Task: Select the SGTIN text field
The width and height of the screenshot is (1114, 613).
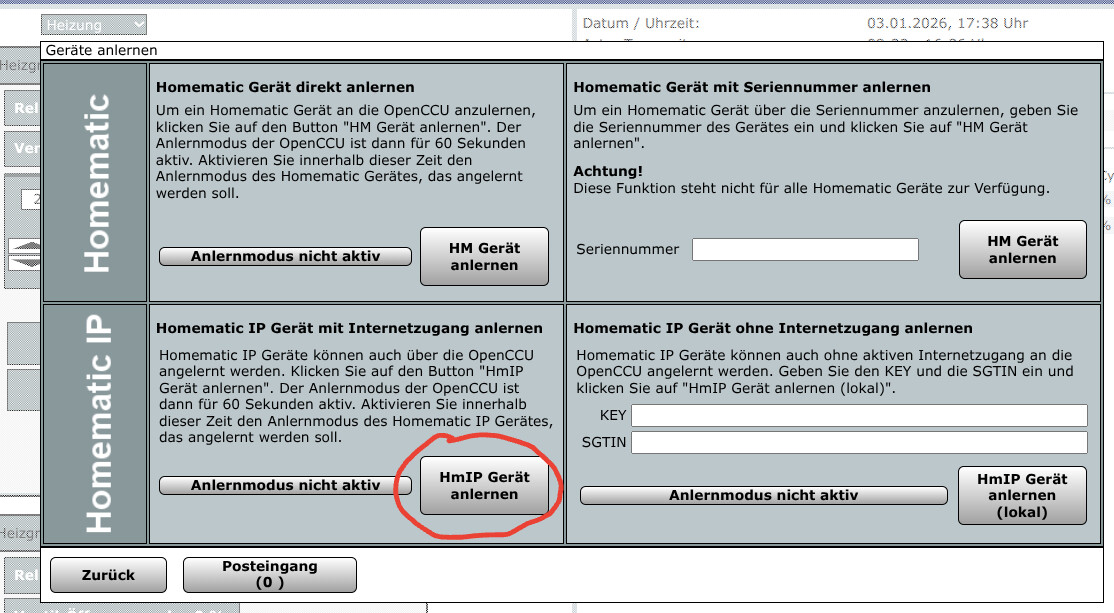Action: coord(858,442)
